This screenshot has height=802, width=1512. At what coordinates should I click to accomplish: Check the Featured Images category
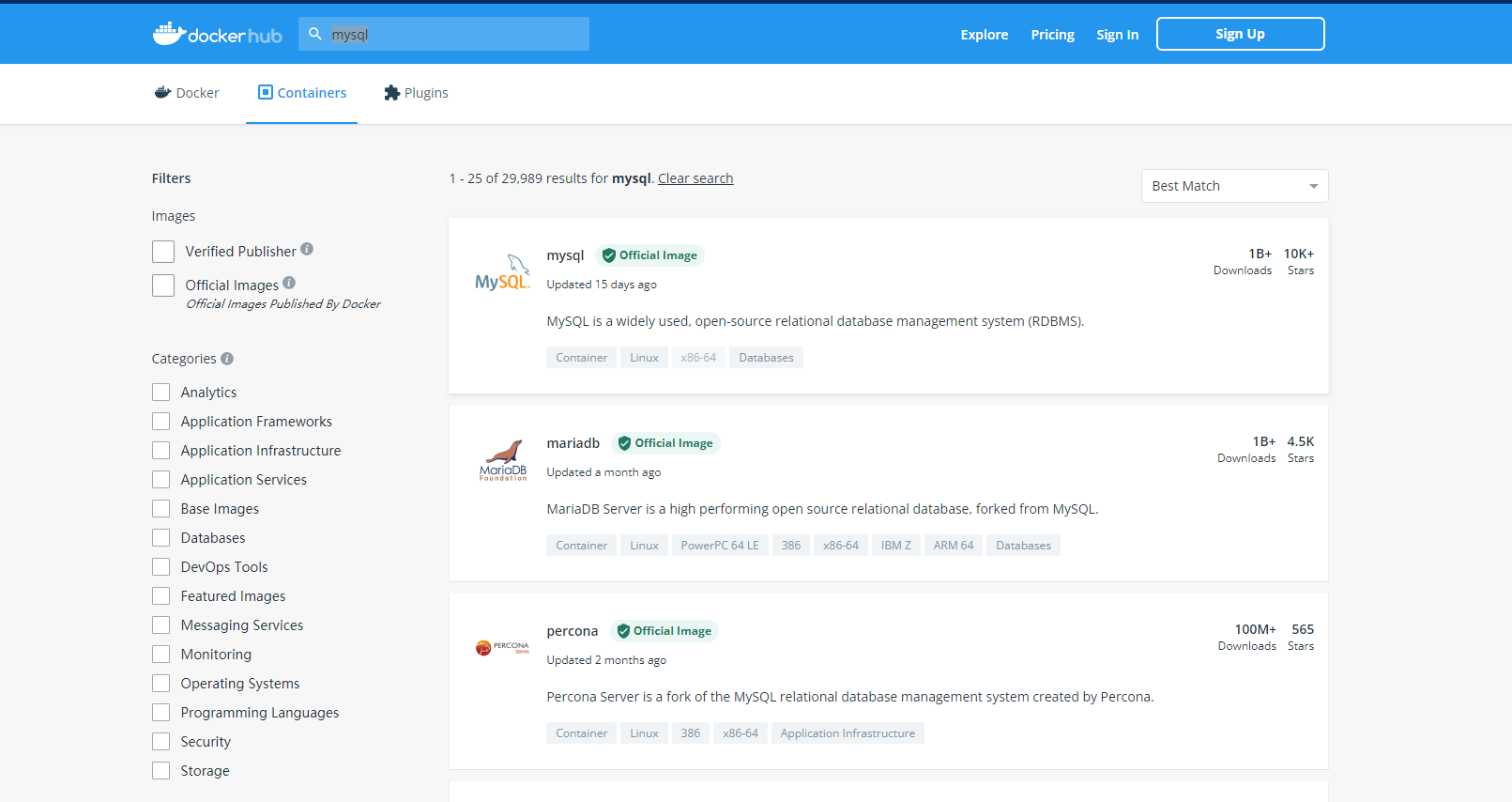(161, 596)
